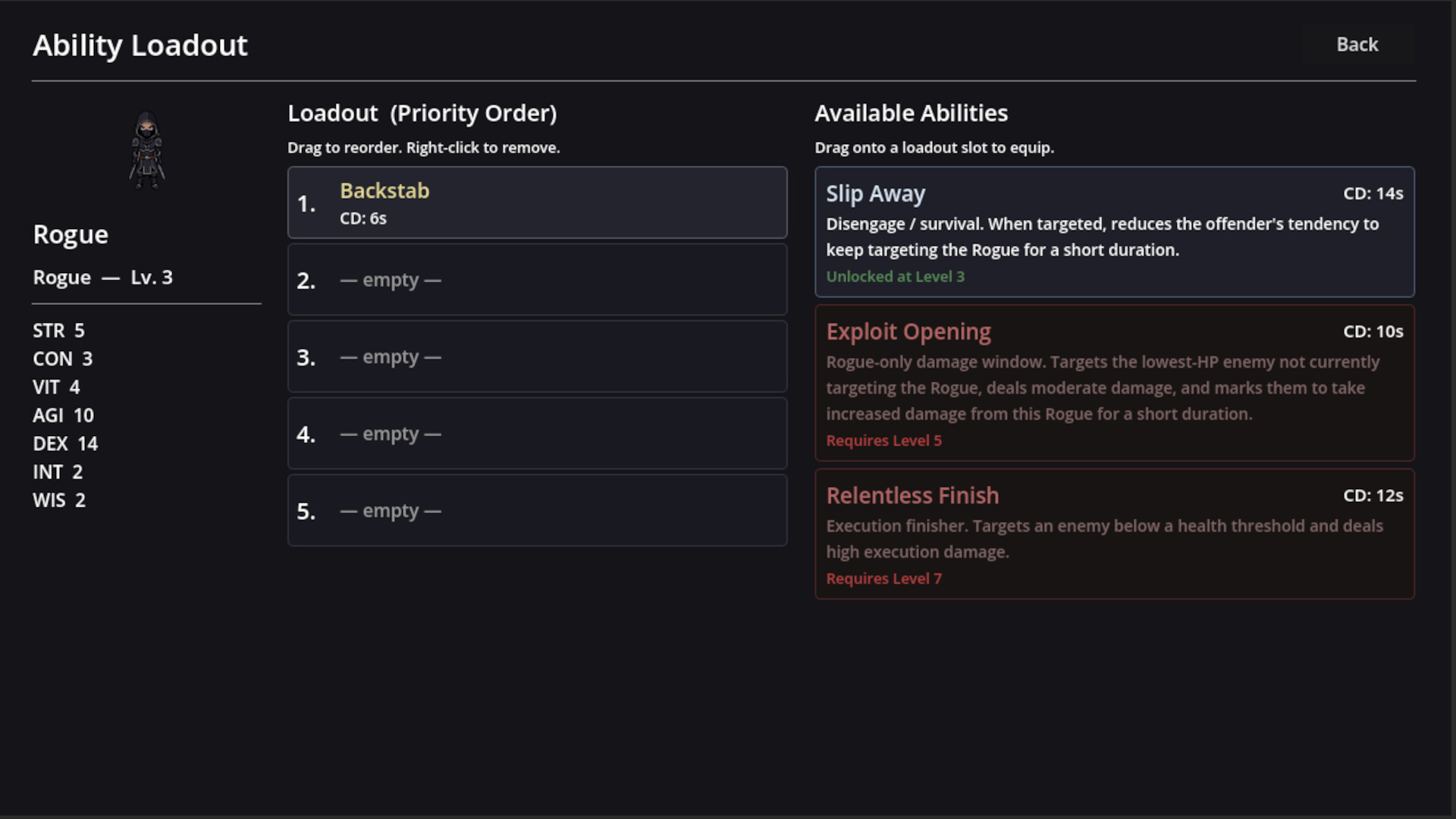Image resolution: width=1456 pixels, height=819 pixels.
Task: Click the Unlocked at Level 3 label
Action: click(x=895, y=277)
